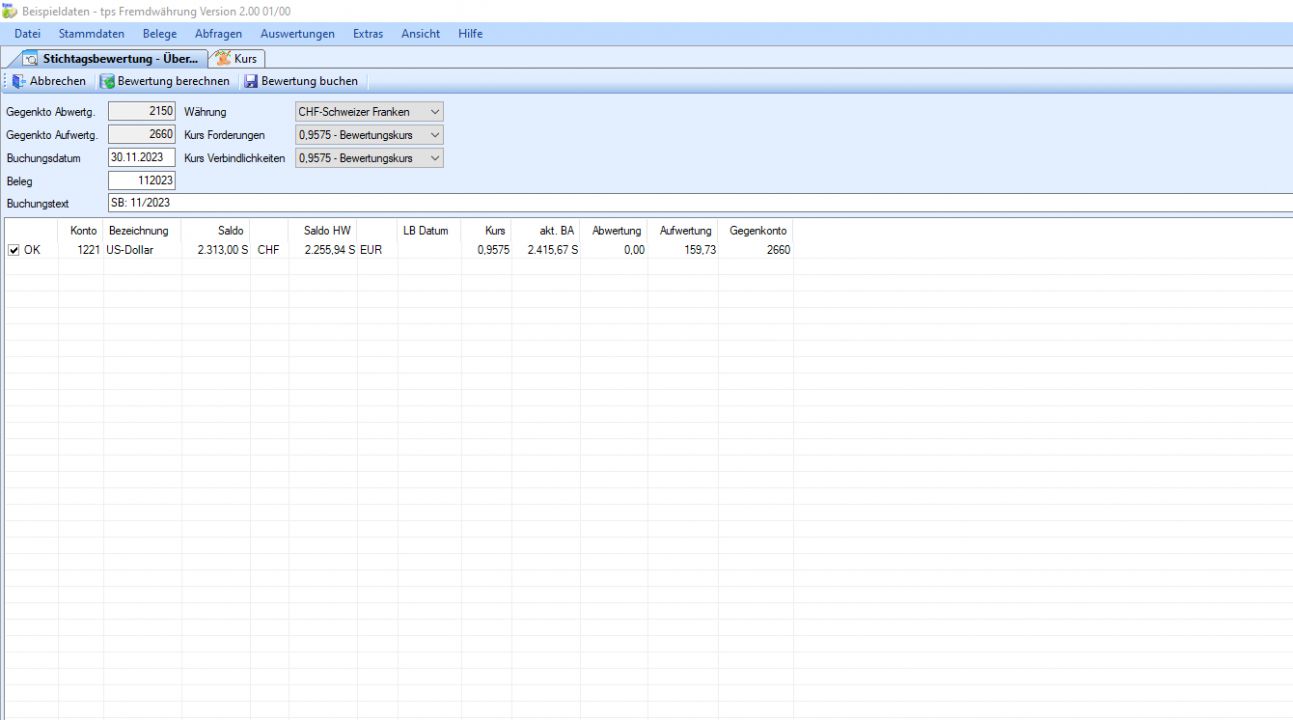Click the Aufwertung column header

(685, 231)
